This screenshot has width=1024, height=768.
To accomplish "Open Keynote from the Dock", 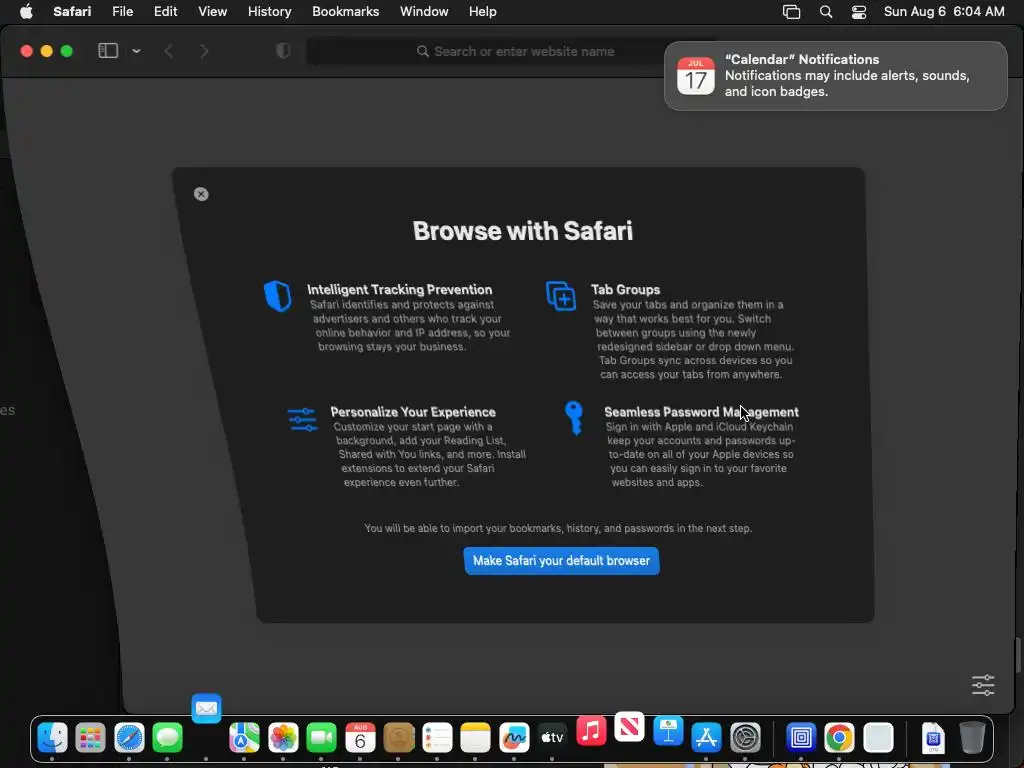I will pyautogui.click(x=668, y=731).
